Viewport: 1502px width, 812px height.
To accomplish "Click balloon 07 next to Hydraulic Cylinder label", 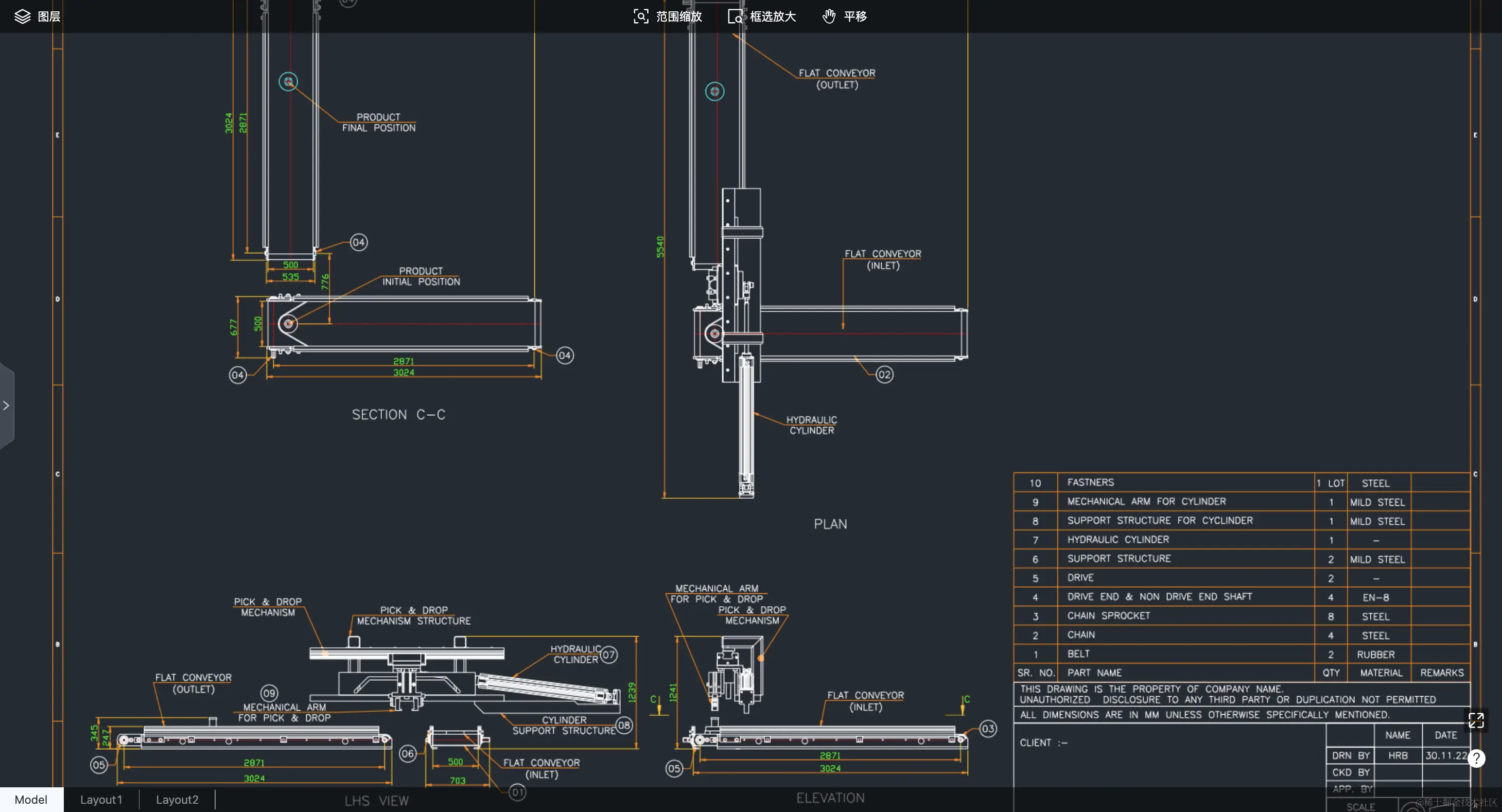I will pyautogui.click(x=609, y=655).
